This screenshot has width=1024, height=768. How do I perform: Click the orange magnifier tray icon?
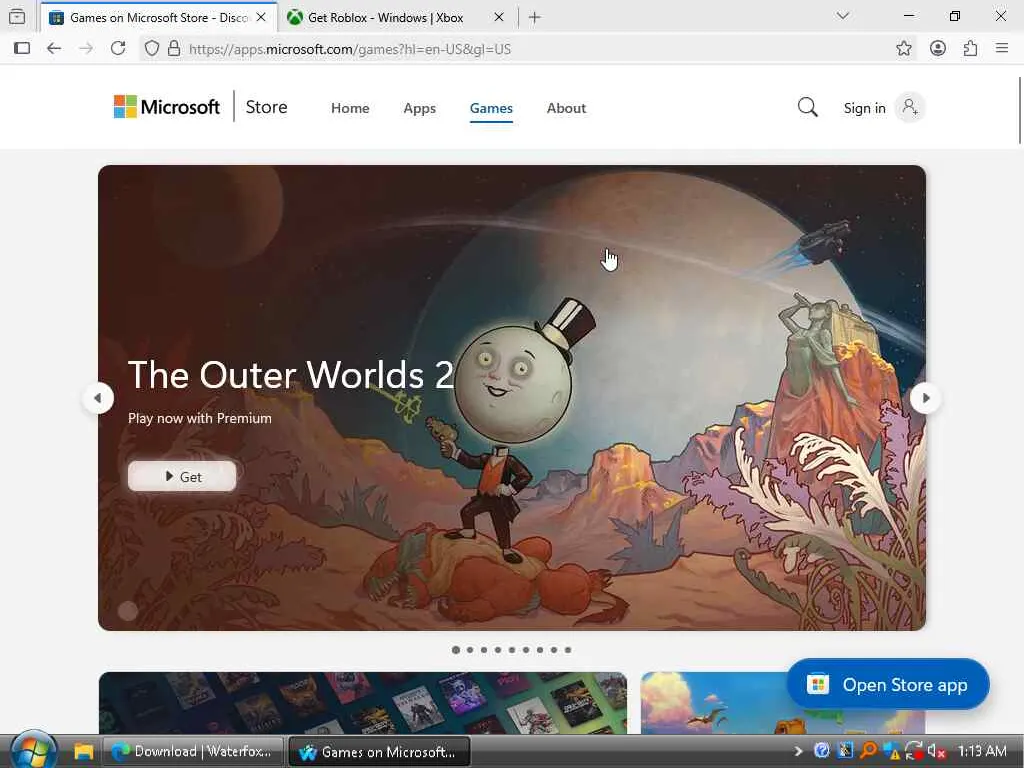(868, 751)
